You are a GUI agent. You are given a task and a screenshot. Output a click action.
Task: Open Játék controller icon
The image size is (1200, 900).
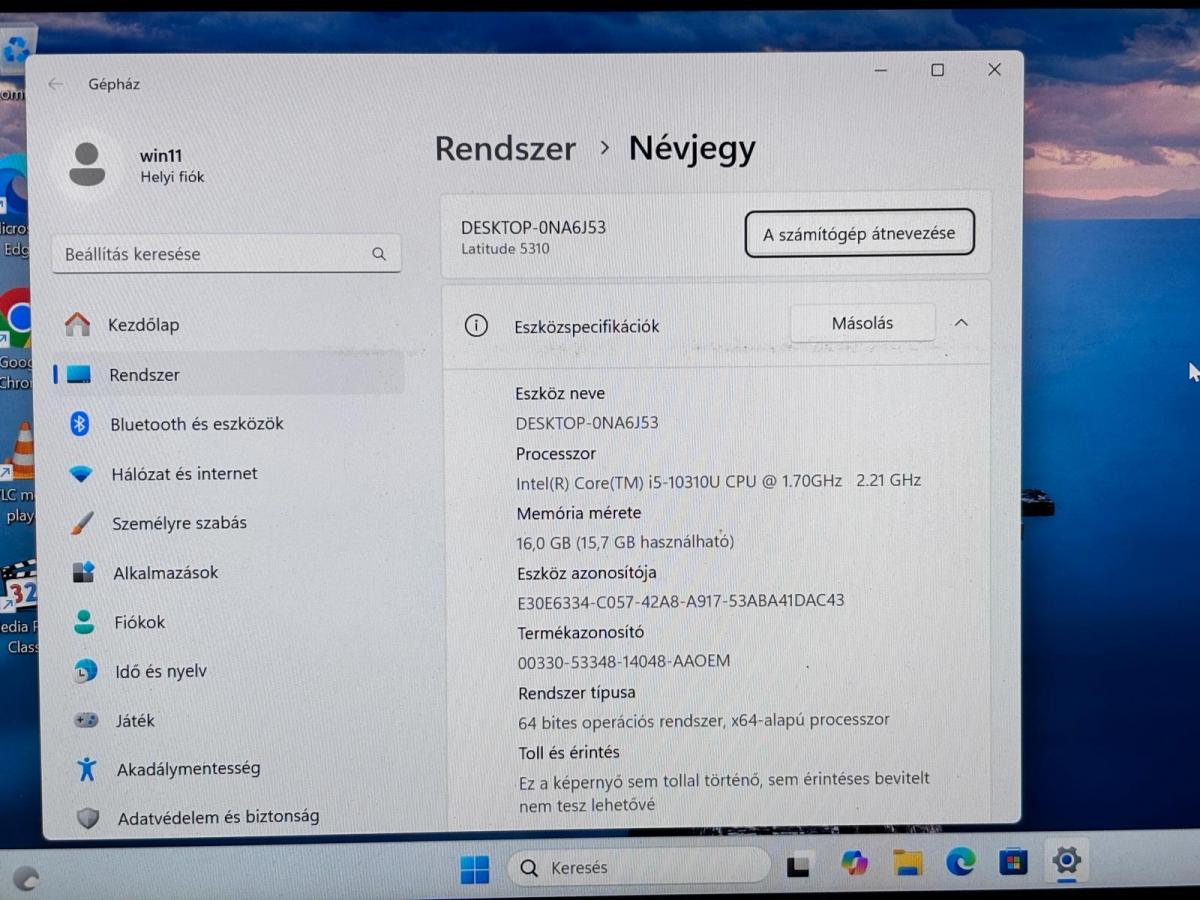click(86, 720)
